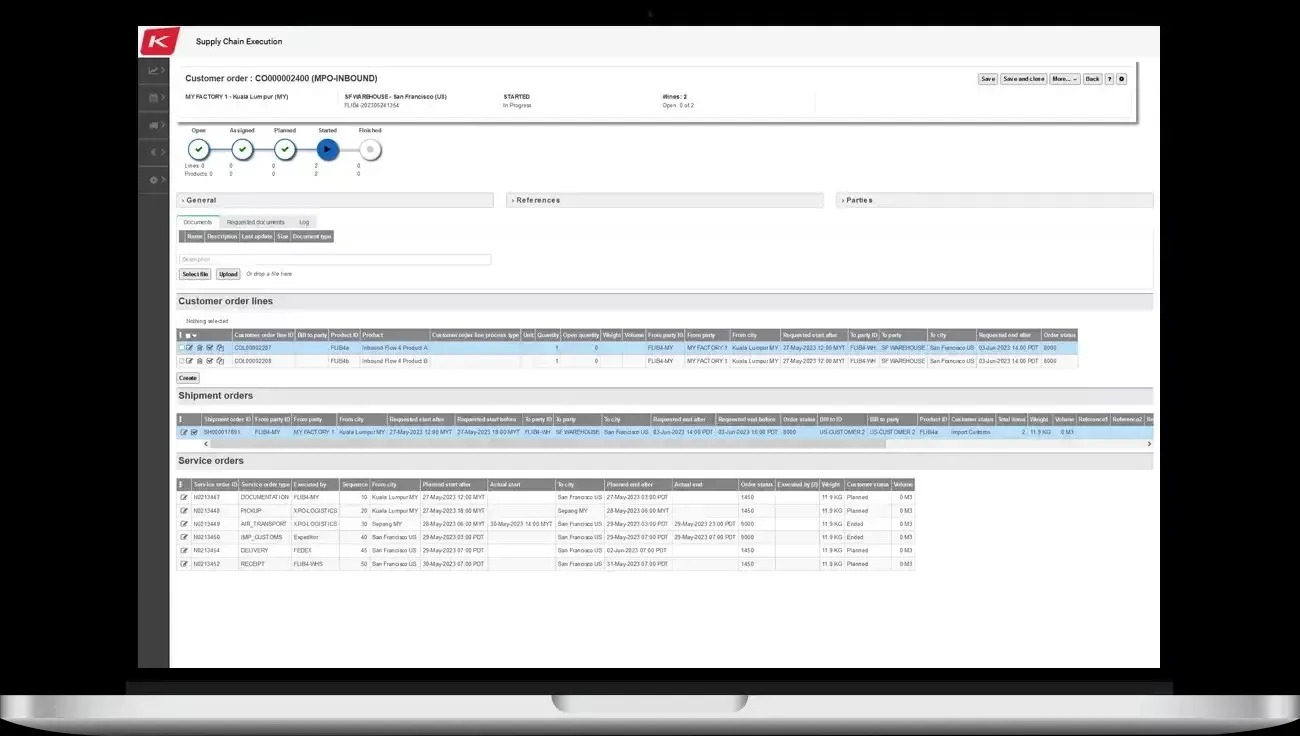Switch to the Documents tab
Viewport: 1300px width, 736px height.
coord(198,222)
